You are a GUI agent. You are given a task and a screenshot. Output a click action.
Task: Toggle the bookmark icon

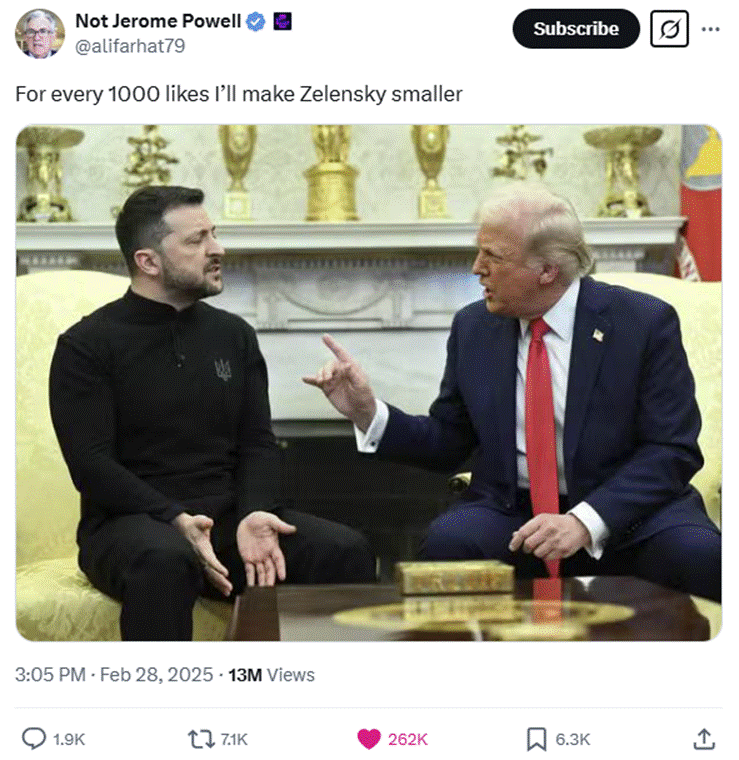(536, 739)
